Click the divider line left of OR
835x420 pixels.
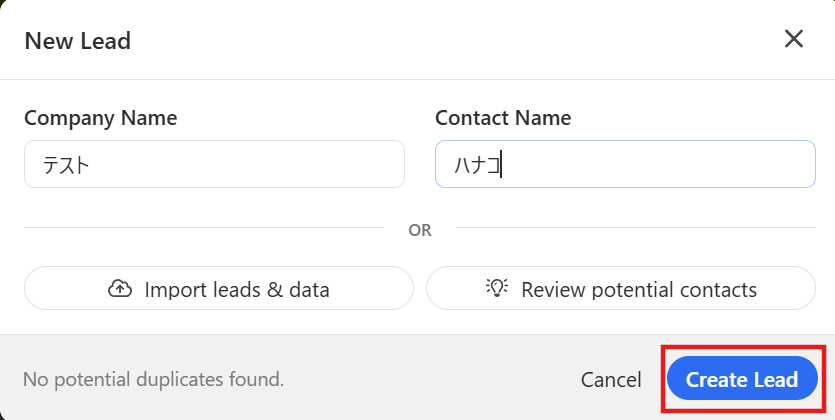(200, 229)
